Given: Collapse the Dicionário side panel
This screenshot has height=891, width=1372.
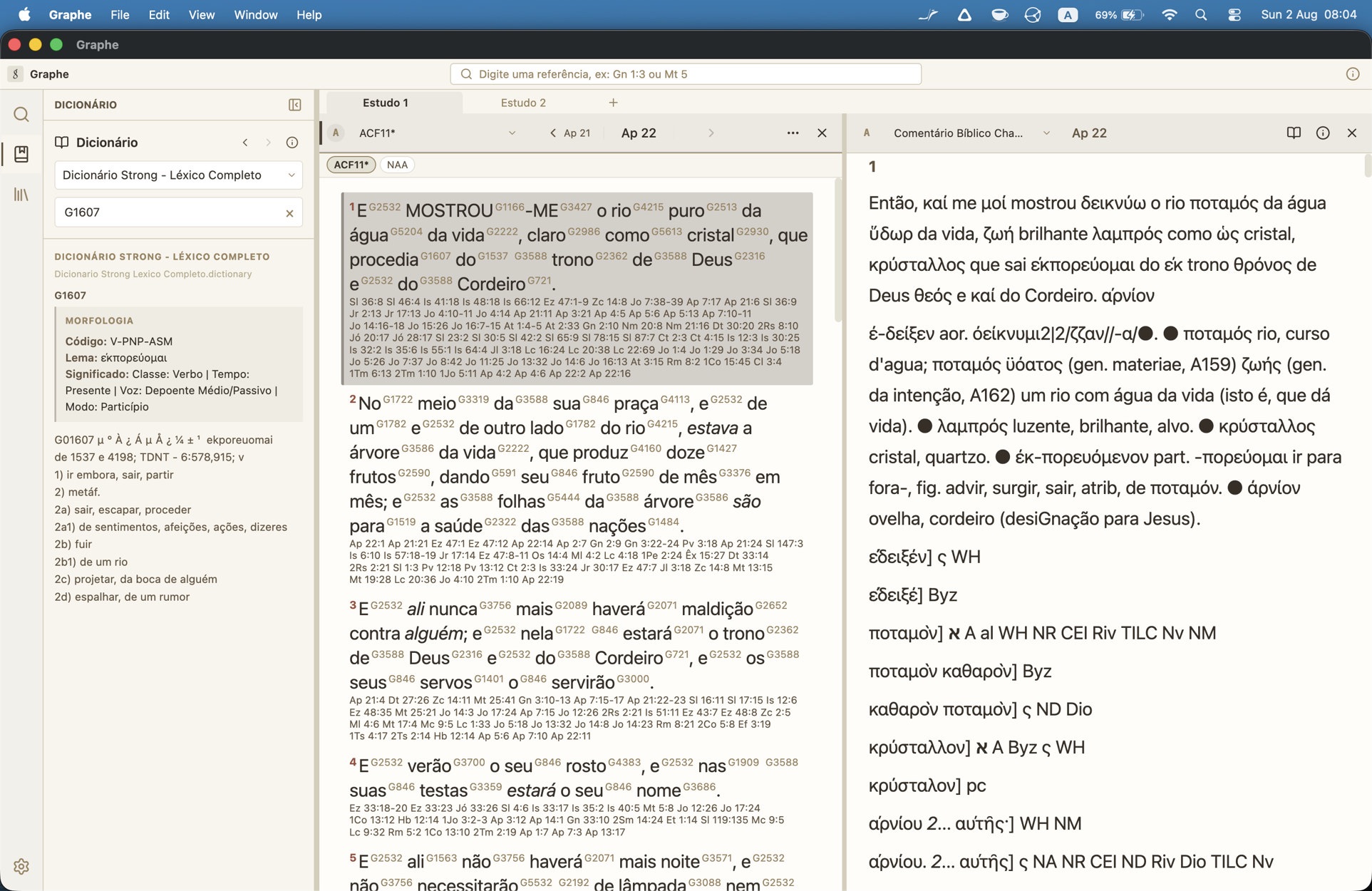Looking at the screenshot, I should click(x=294, y=105).
